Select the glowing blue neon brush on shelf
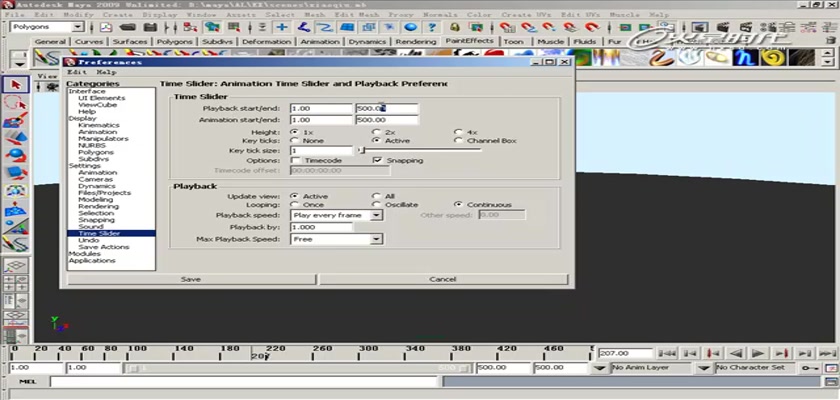840x400 pixels. point(745,57)
